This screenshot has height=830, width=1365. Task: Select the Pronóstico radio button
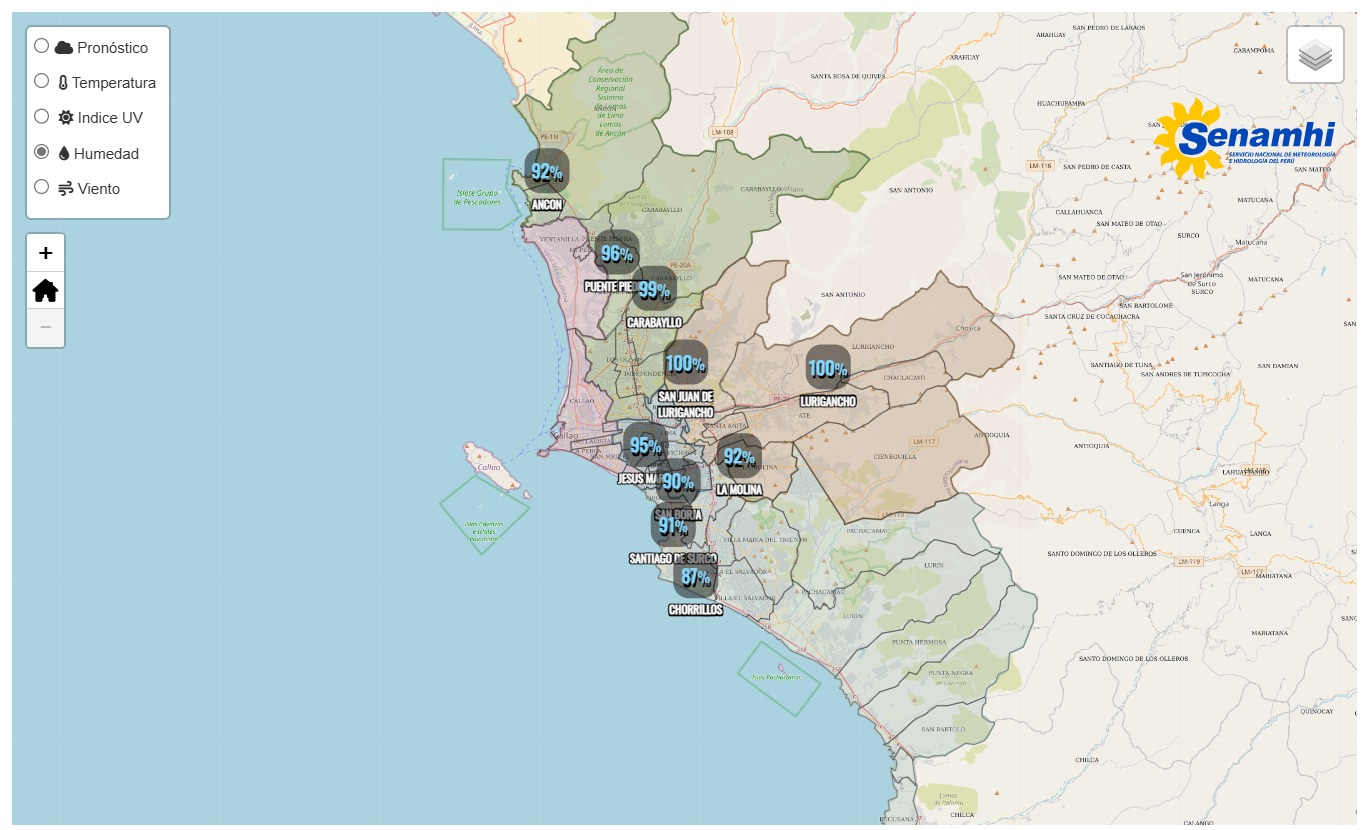click(42, 46)
